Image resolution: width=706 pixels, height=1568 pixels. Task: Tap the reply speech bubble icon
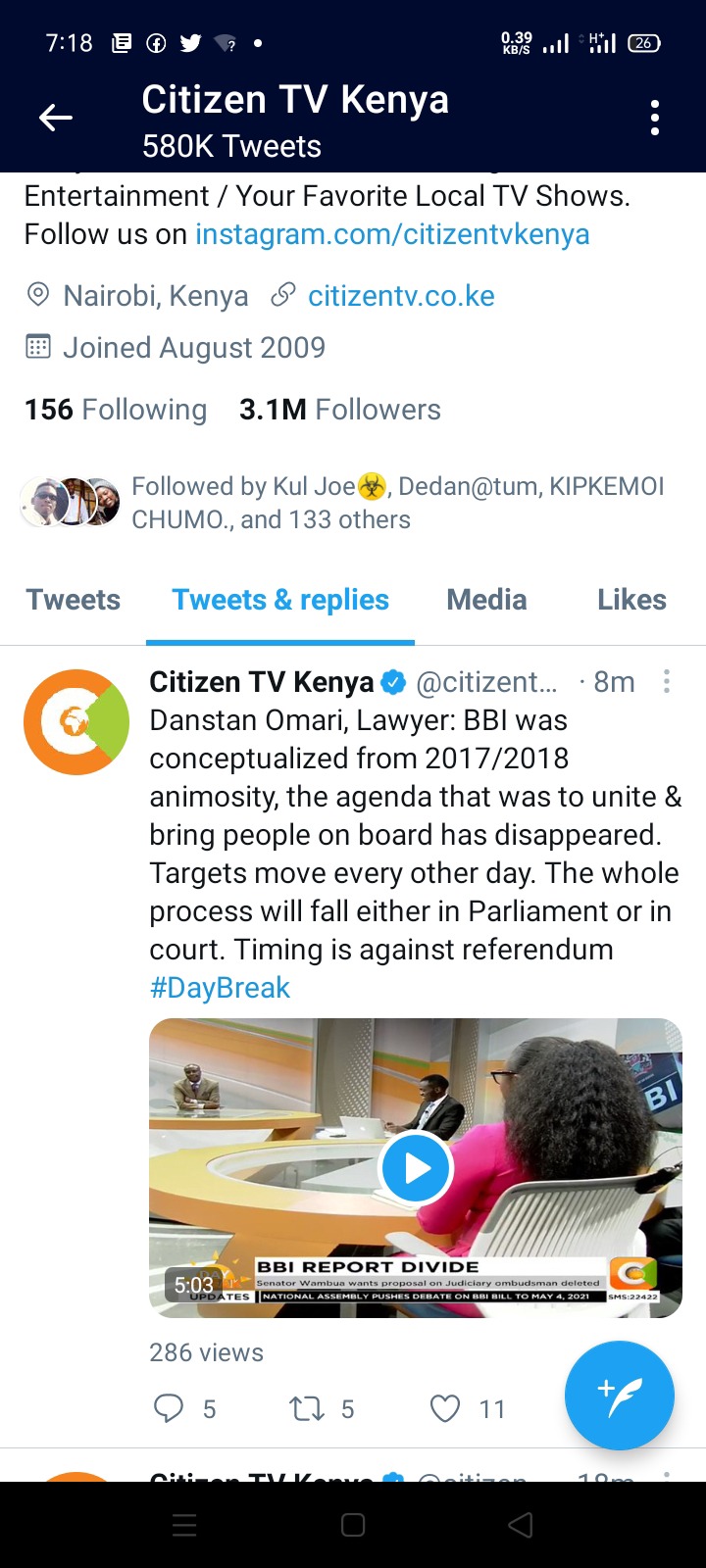(169, 1408)
